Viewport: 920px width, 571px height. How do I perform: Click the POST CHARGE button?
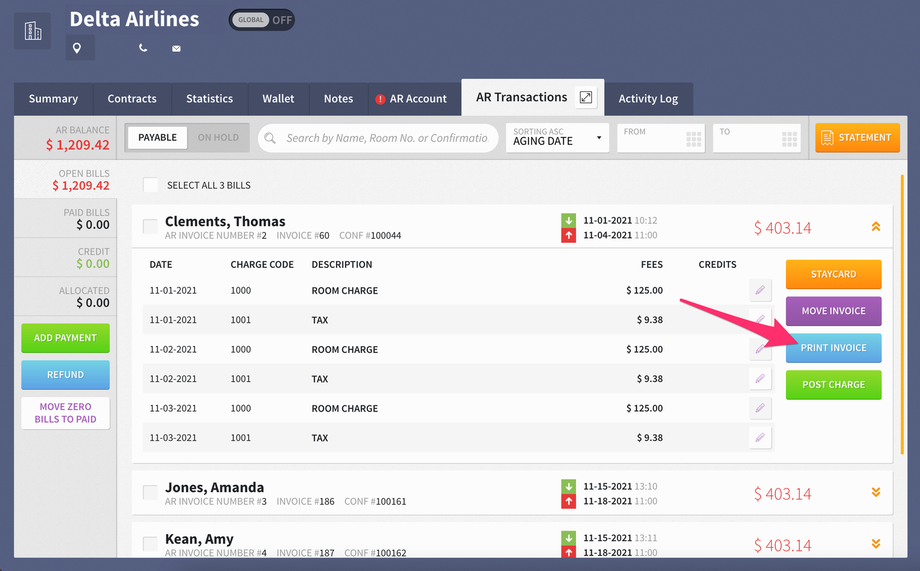pyautogui.click(x=834, y=385)
